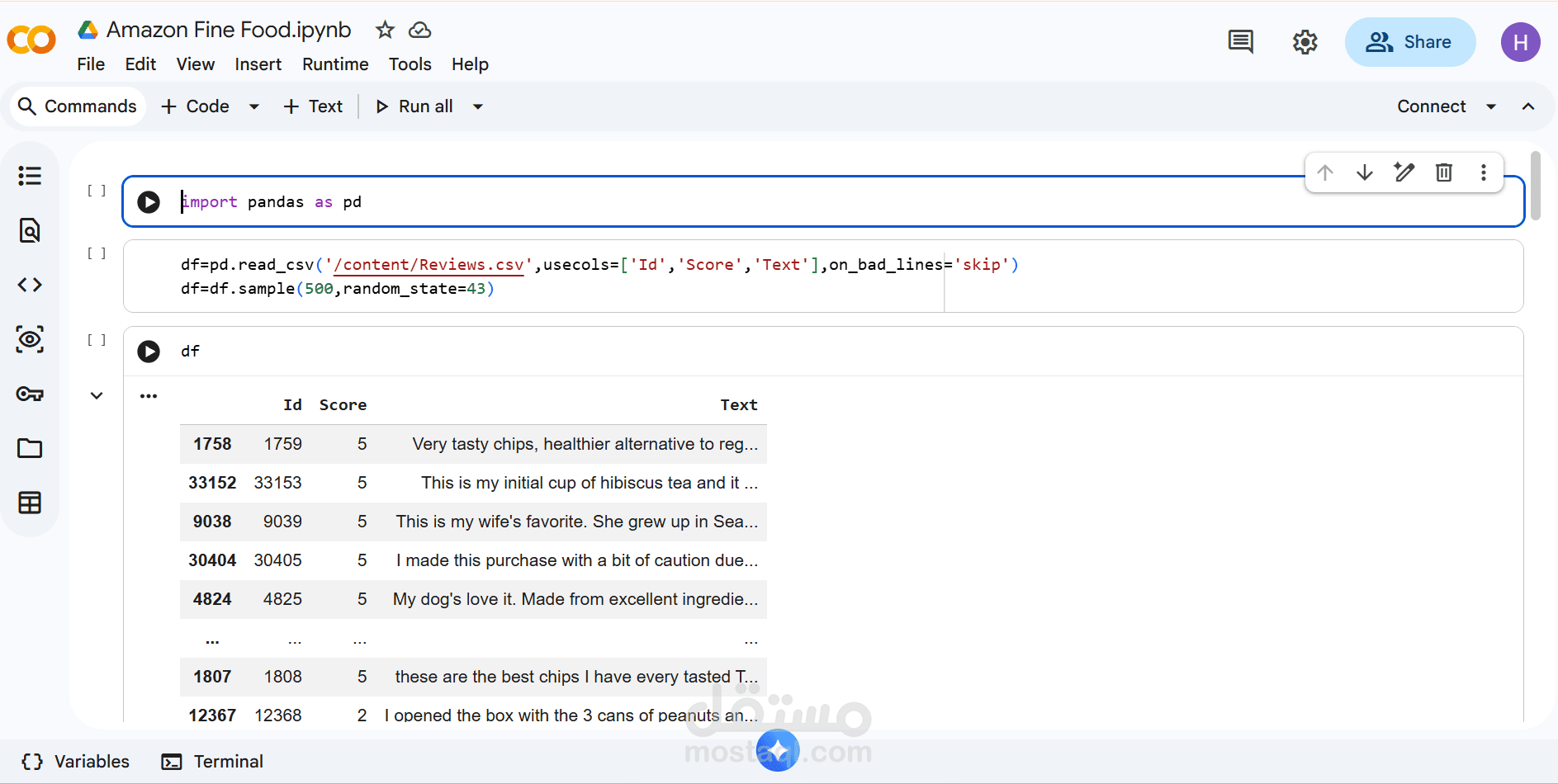Run the import pandas cell
1558x784 pixels.
(x=149, y=202)
